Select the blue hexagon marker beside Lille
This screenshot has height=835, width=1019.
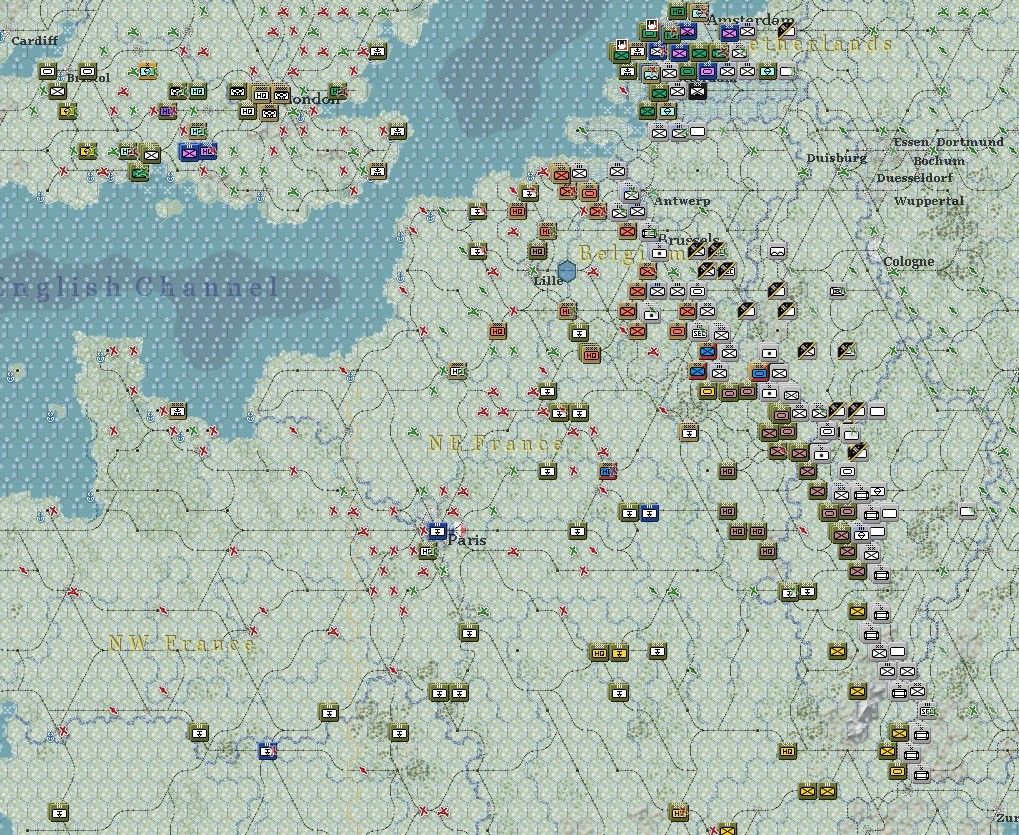pos(567,272)
